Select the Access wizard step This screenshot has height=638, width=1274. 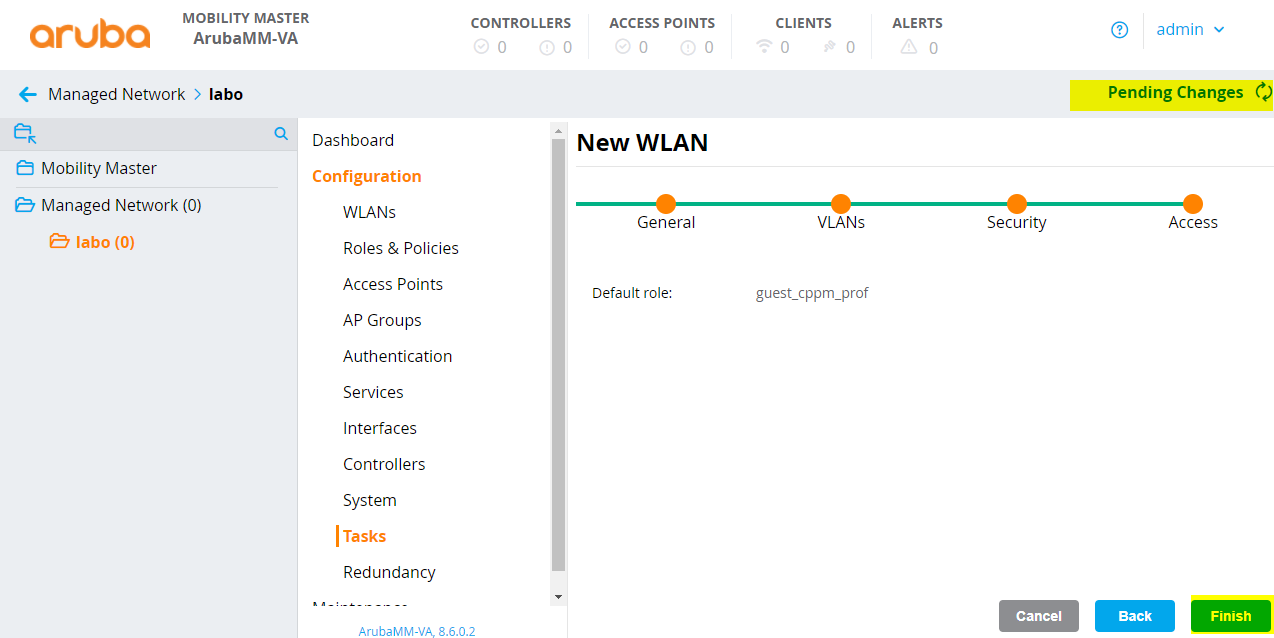(x=1193, y=204)
